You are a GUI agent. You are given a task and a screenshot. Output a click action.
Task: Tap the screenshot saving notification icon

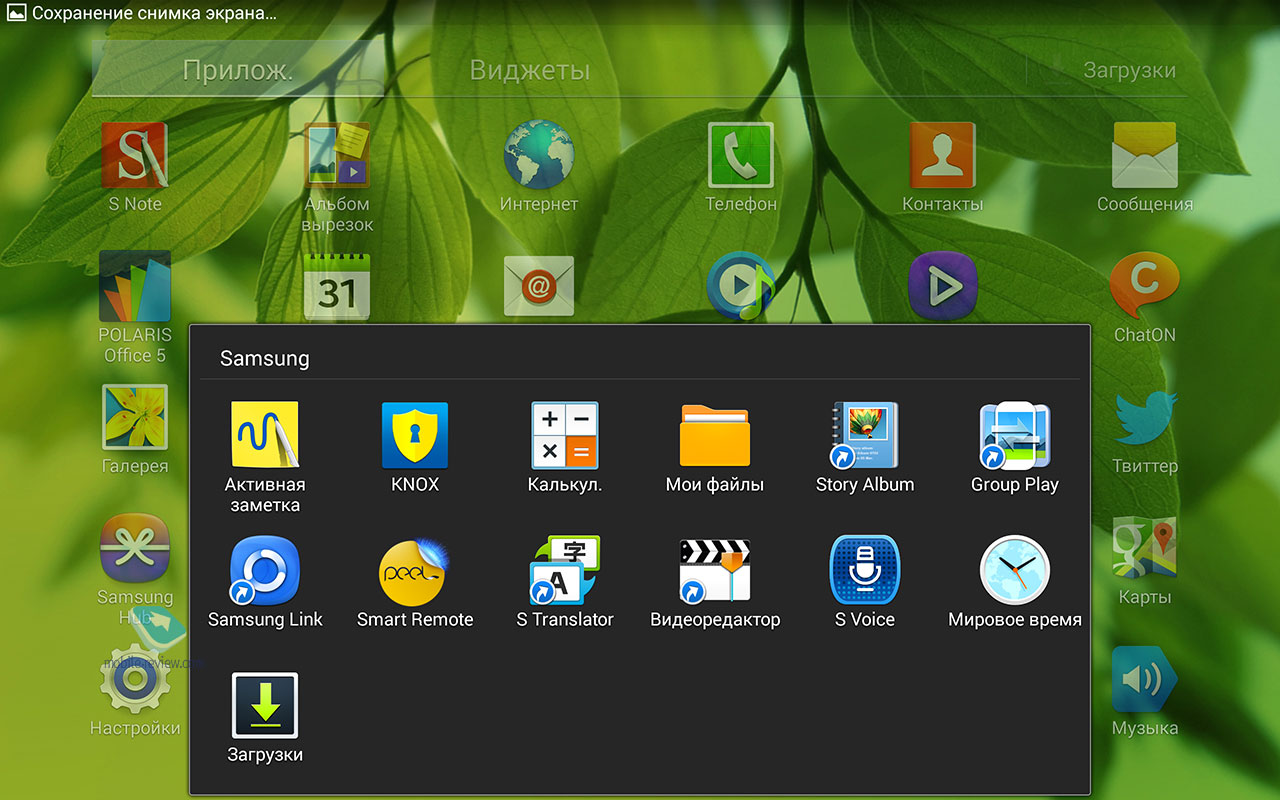click(16, 14)
